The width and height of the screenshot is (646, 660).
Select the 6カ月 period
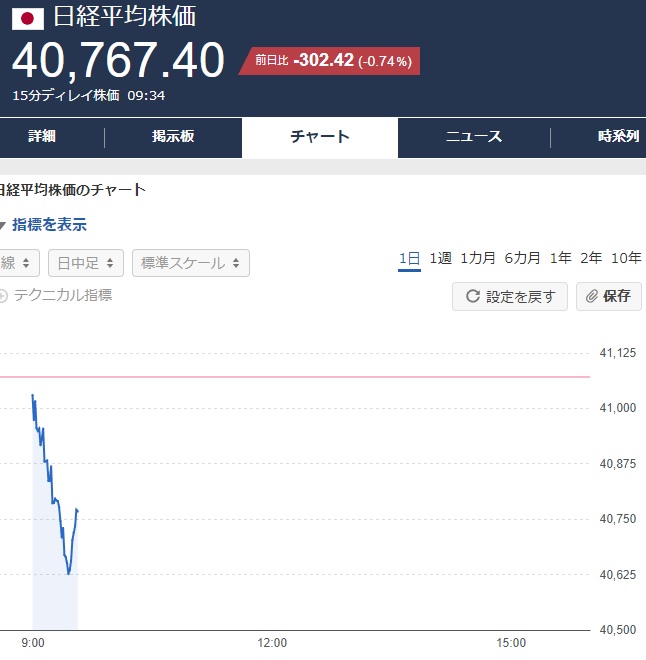click(x=522, y=258)
